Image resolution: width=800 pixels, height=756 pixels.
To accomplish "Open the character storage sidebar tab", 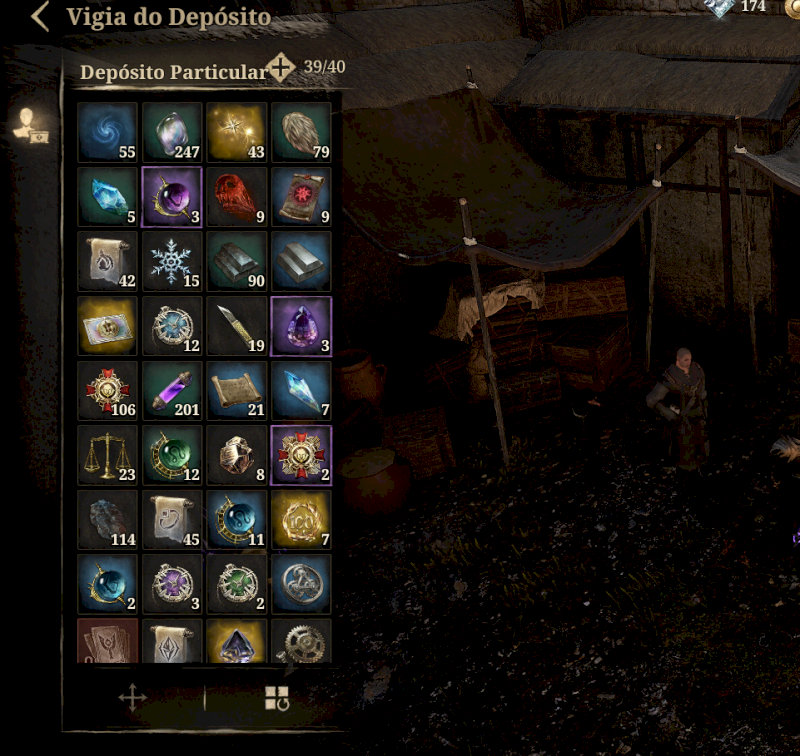I will tap(31, 125).
